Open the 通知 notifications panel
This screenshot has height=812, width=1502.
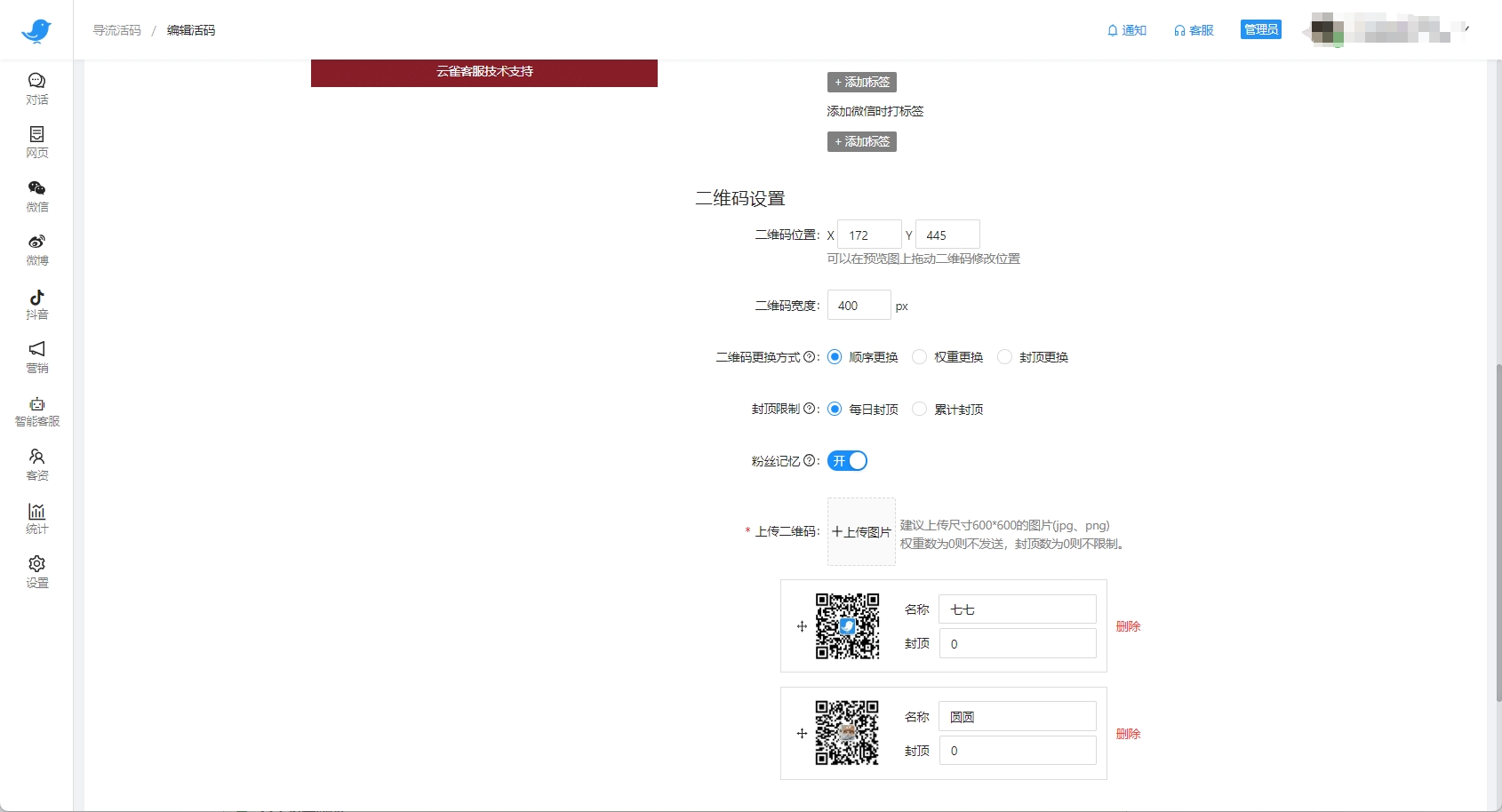coord(1126,29)
